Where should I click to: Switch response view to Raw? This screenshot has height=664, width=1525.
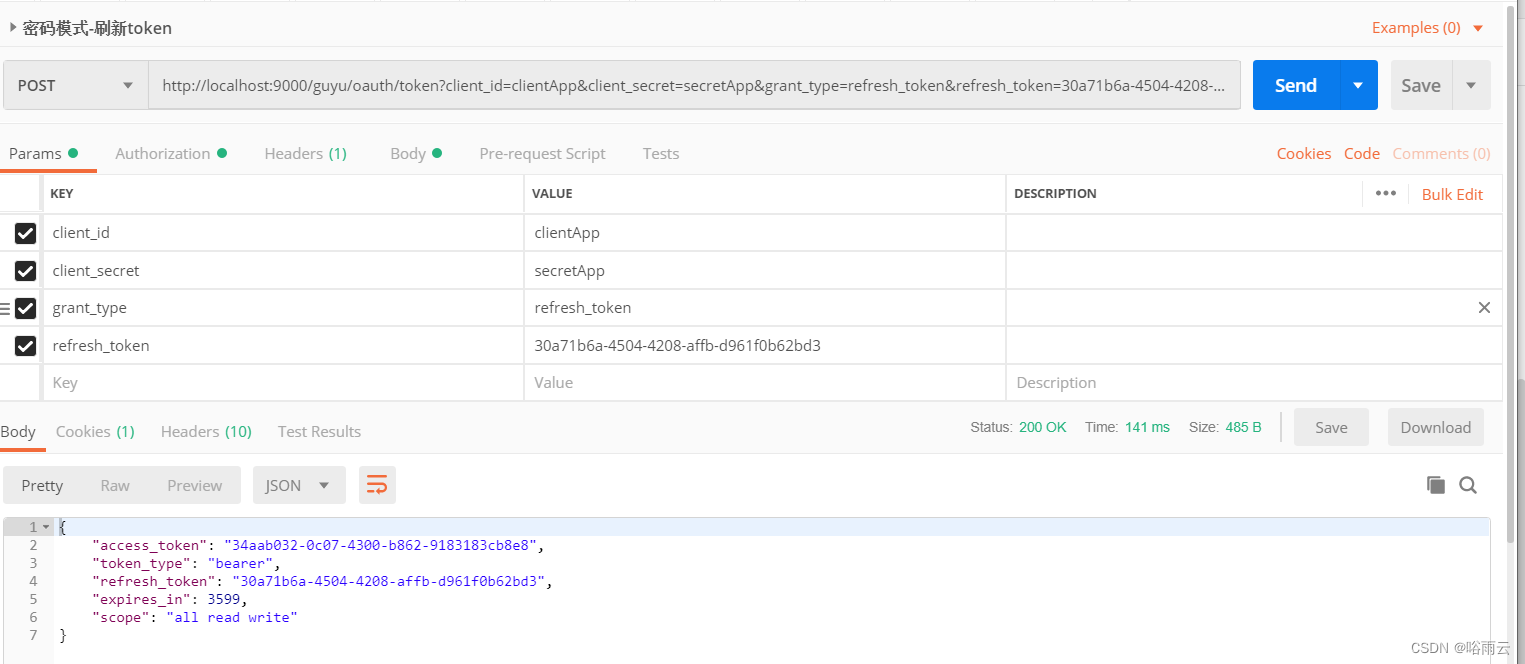pos(115,485)
